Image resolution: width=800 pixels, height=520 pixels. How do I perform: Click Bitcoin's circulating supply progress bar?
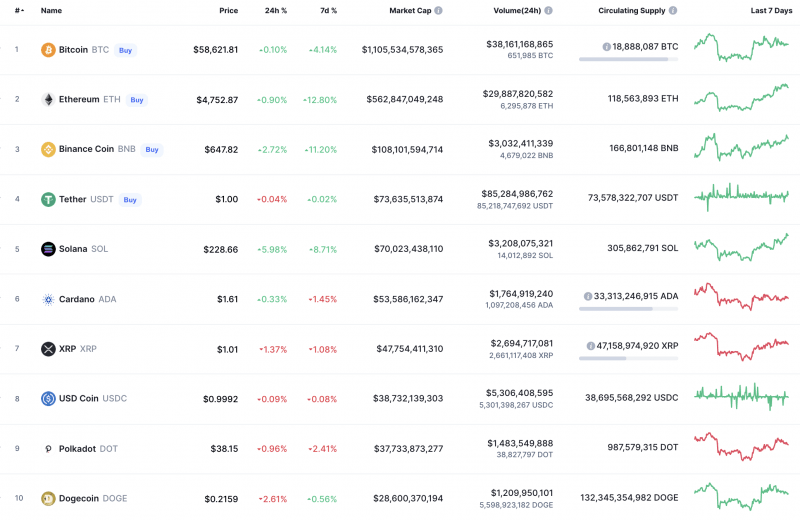628,60
